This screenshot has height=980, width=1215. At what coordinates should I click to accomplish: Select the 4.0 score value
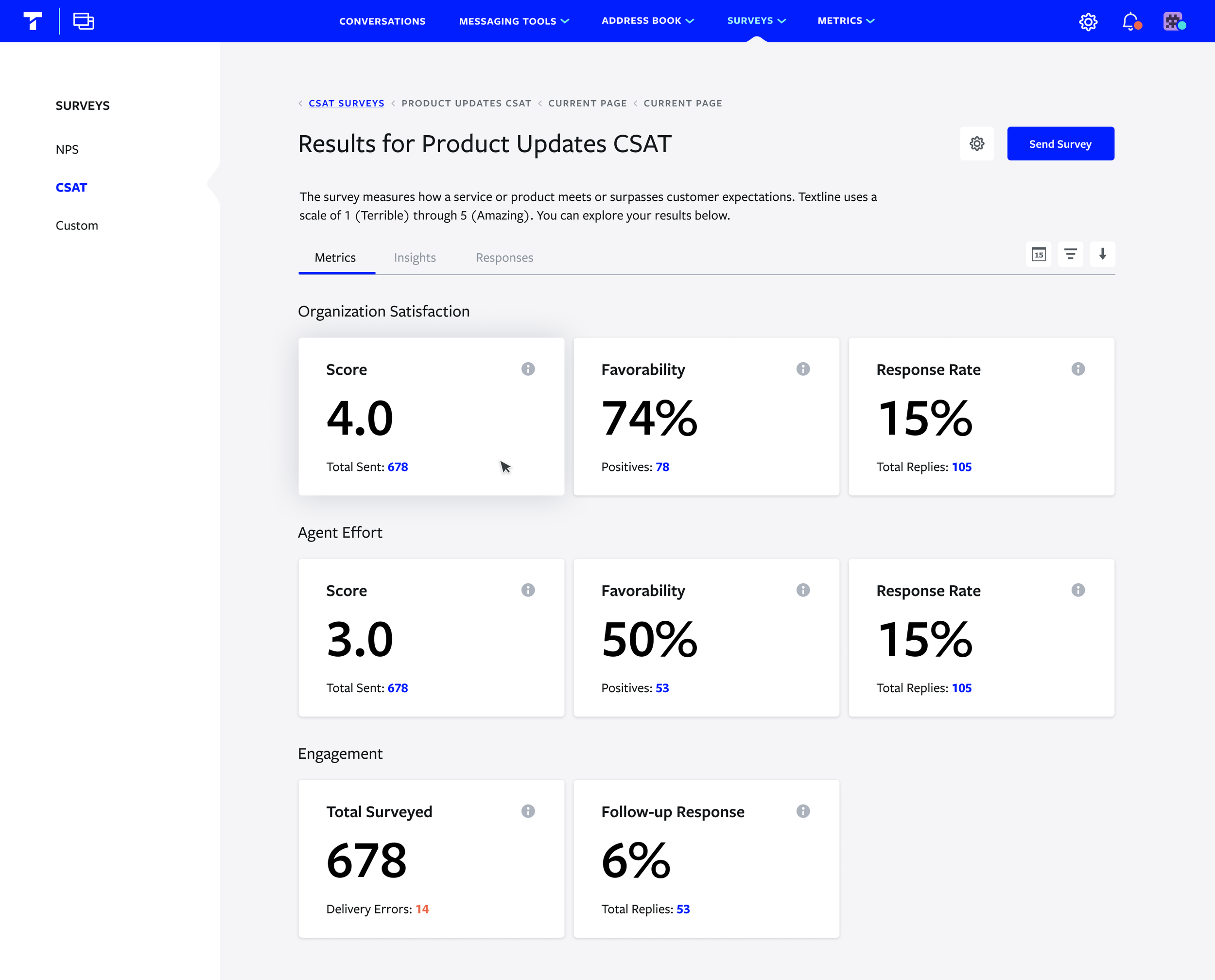(x=360, y=419)
